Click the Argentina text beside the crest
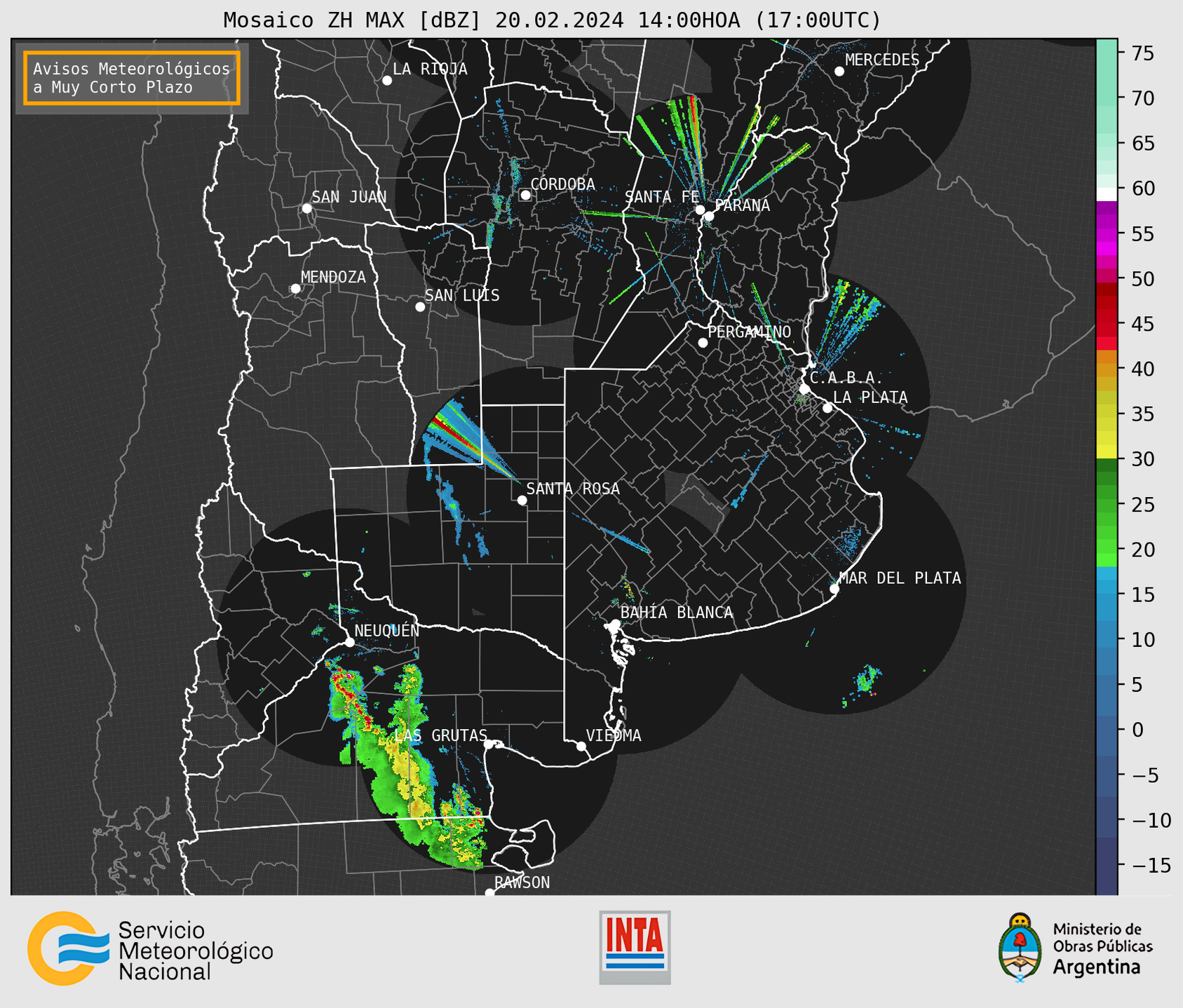1183x1008 pixels. coord(1097,967)
